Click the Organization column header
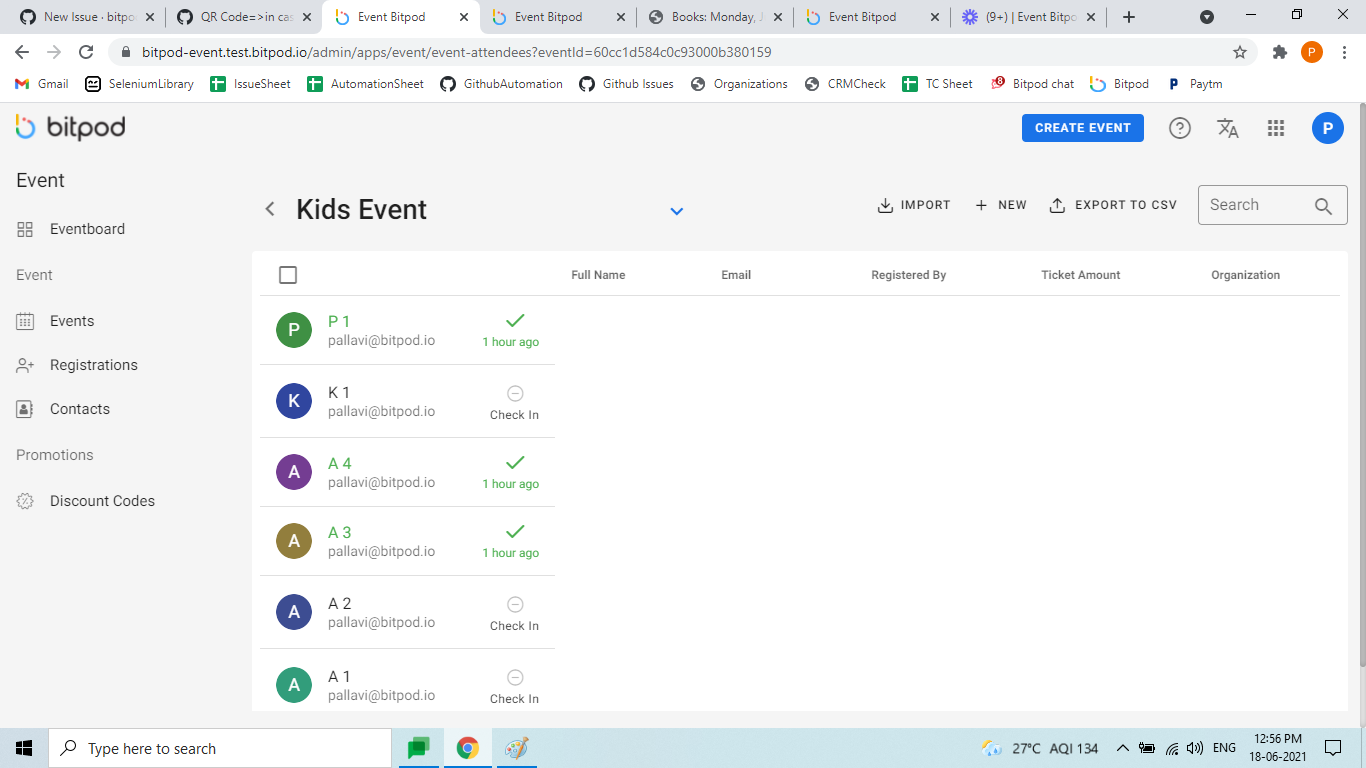Screen dimensions: 1366x768 tap(1245, 275)
